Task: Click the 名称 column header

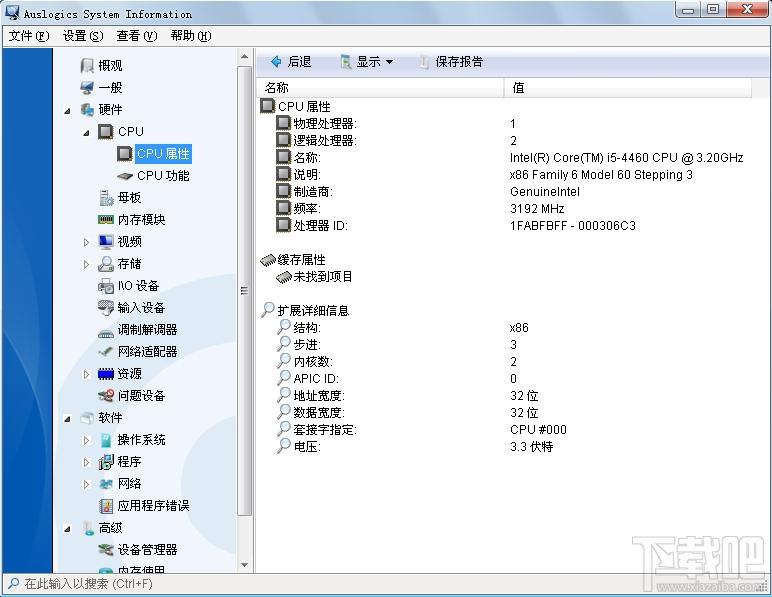Action: point(380,88)
